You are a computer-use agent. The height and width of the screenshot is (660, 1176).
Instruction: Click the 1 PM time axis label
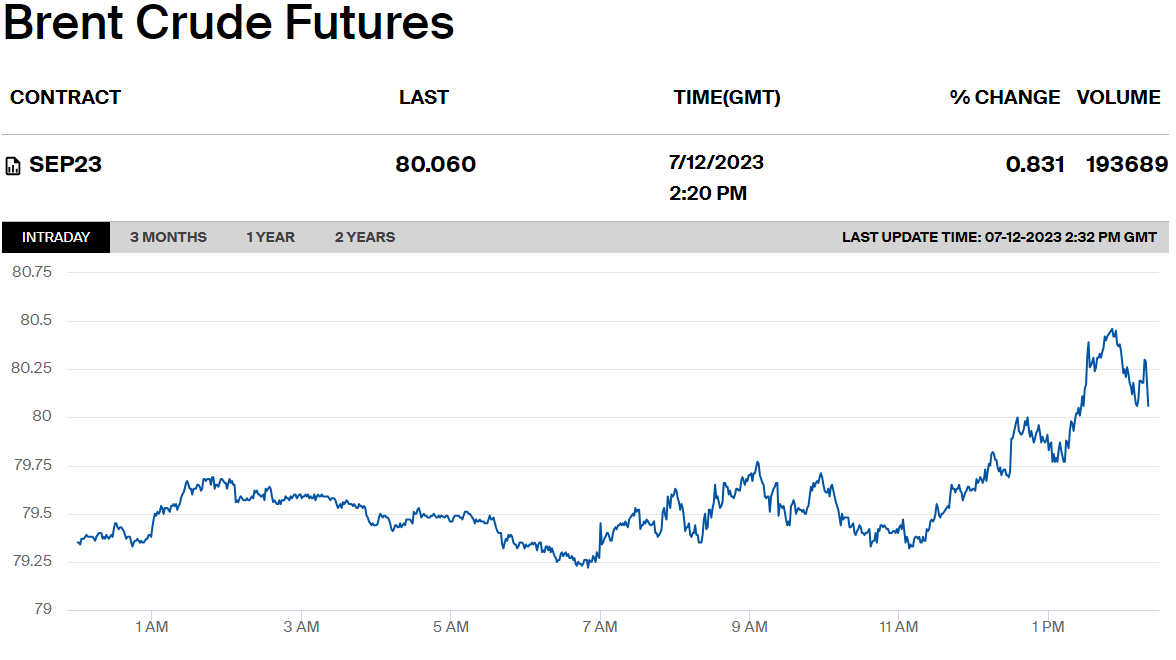tap(1048, 627)
